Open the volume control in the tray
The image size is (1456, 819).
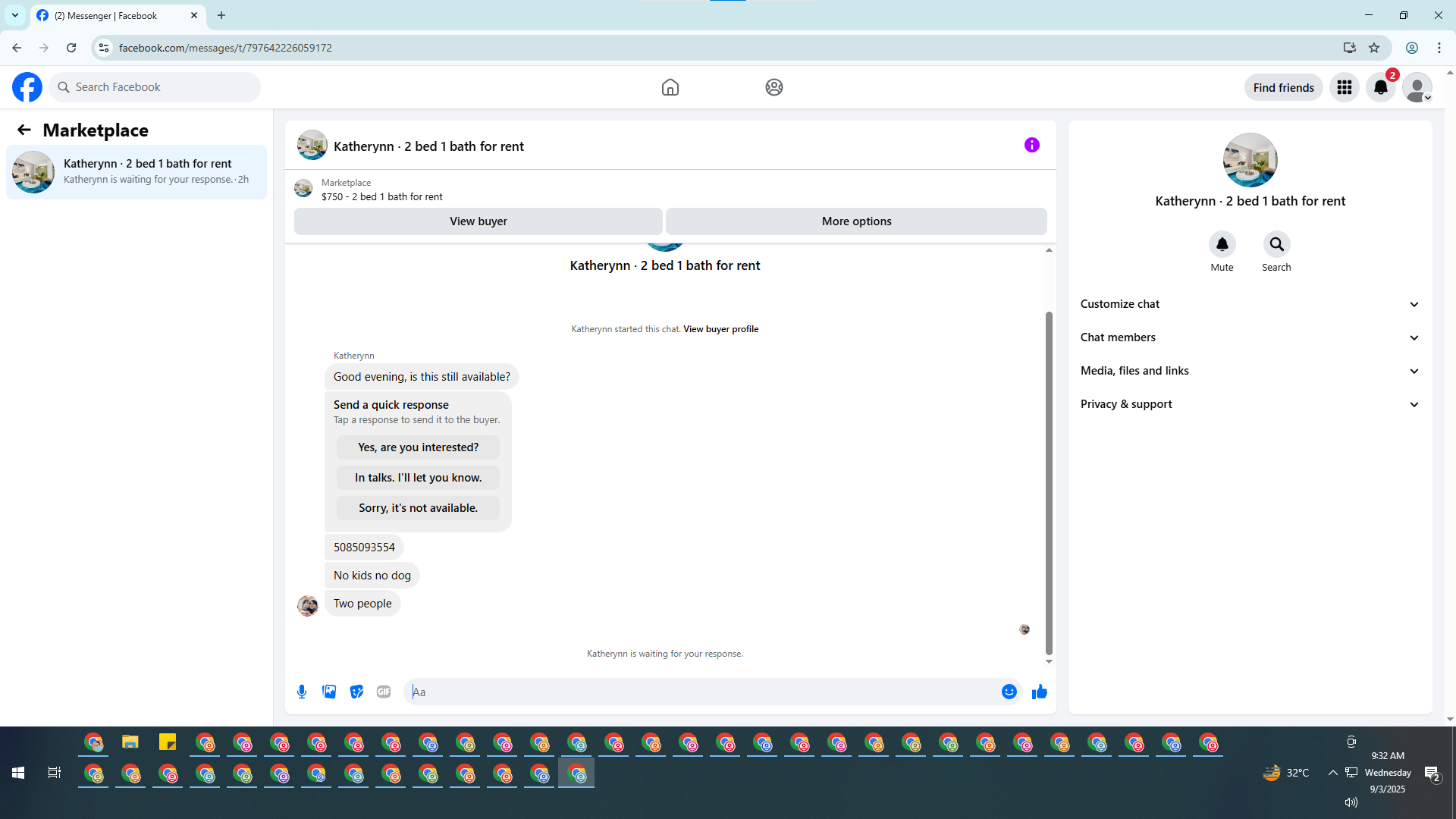1351,802
